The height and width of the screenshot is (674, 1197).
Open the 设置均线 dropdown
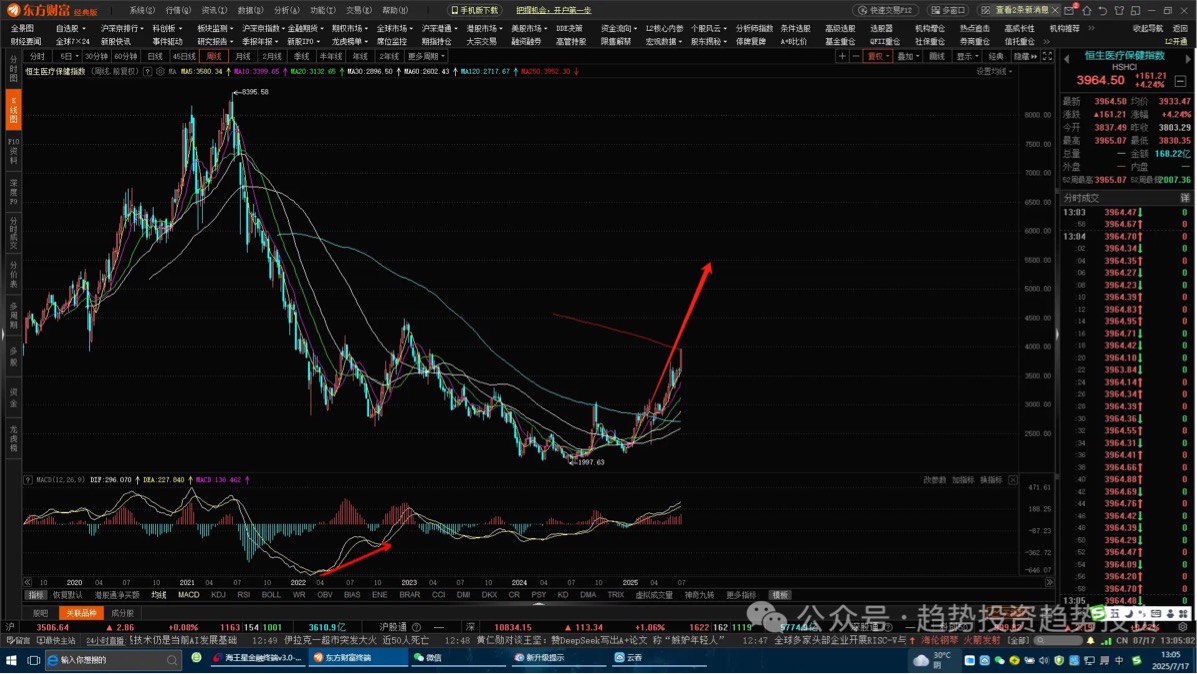994,71
